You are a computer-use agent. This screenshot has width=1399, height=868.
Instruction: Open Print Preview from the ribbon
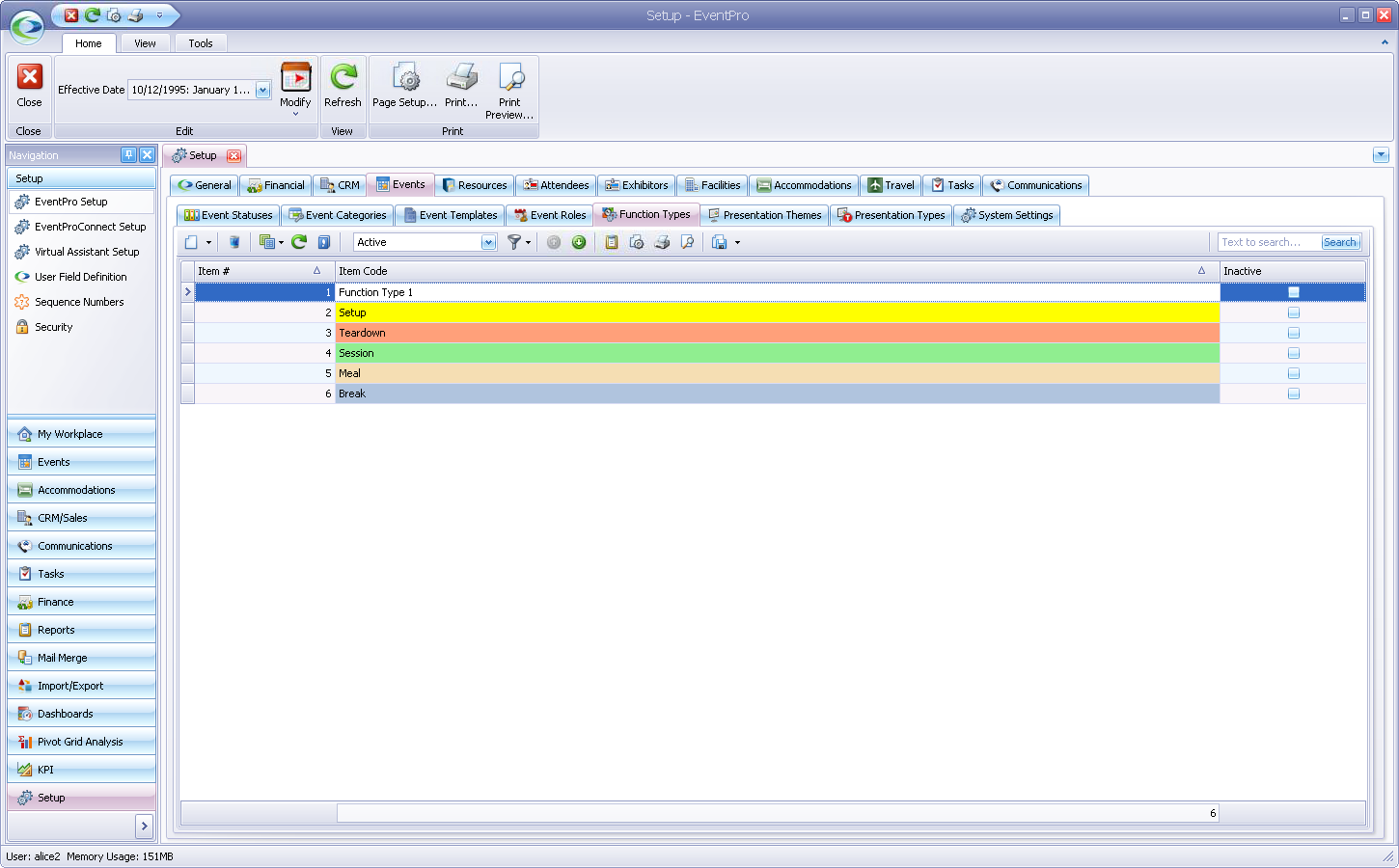[x=509, y=90]
